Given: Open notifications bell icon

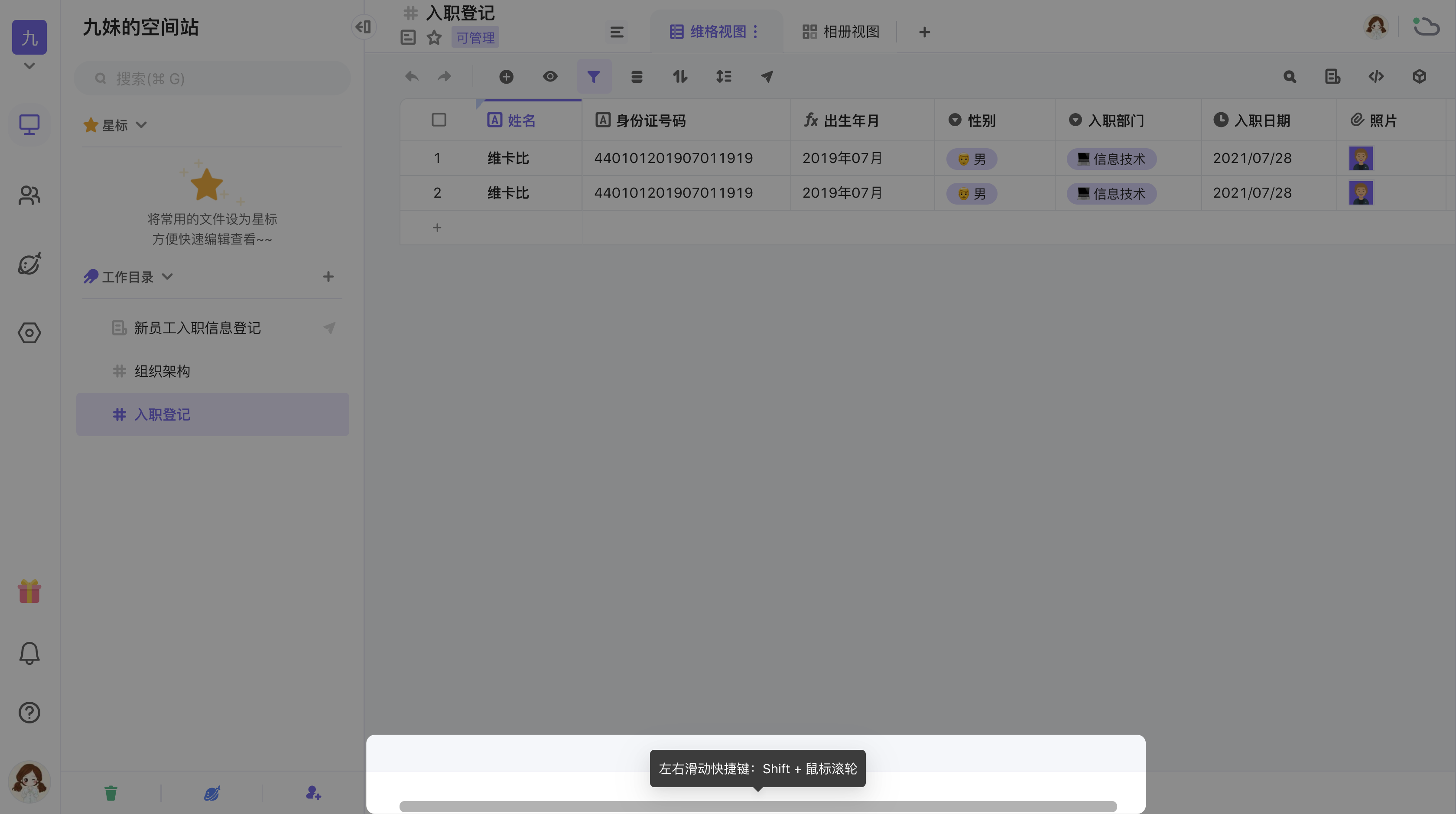Looking at the screenshot, I should [x=29, y=653].
